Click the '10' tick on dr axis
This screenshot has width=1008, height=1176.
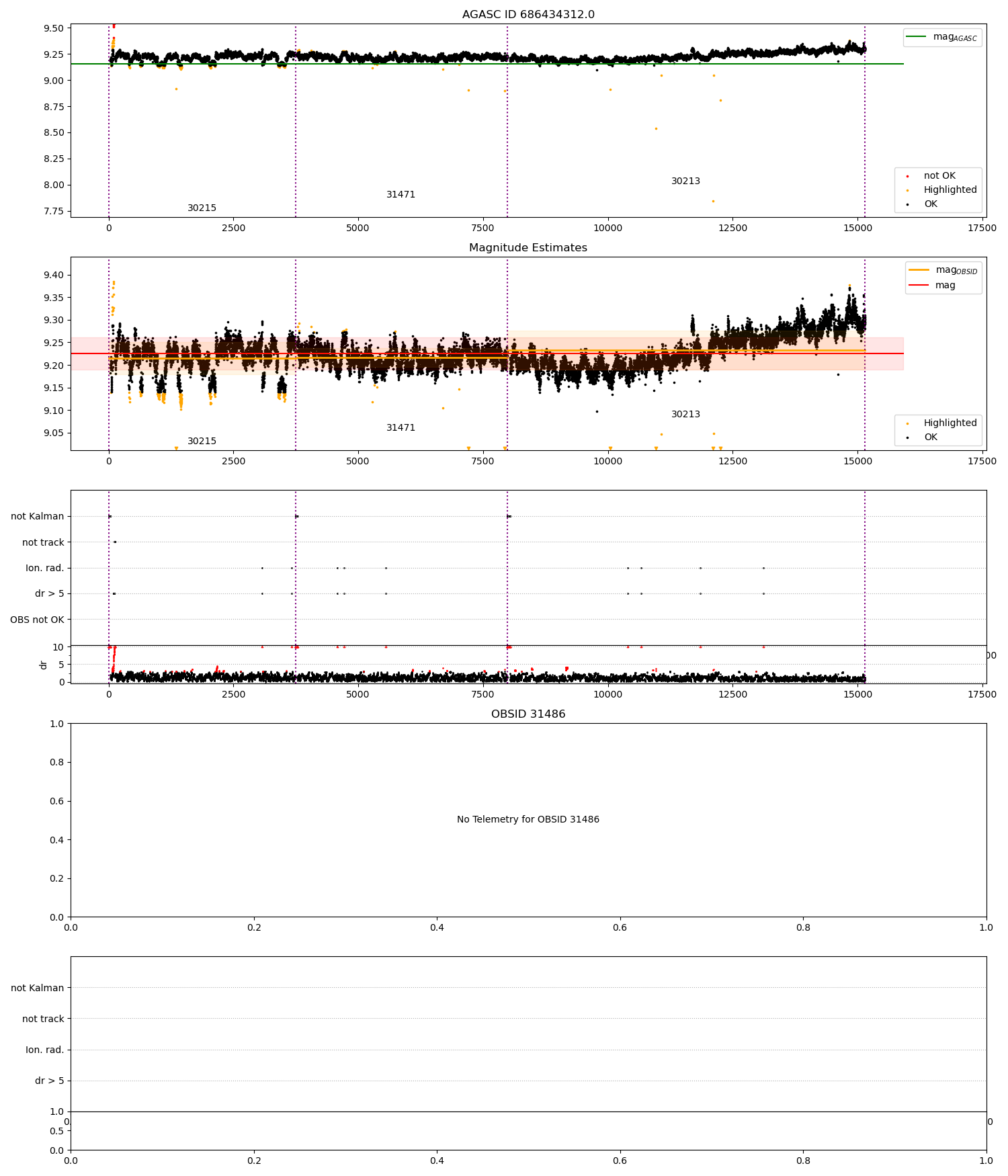tap(58, 647)
